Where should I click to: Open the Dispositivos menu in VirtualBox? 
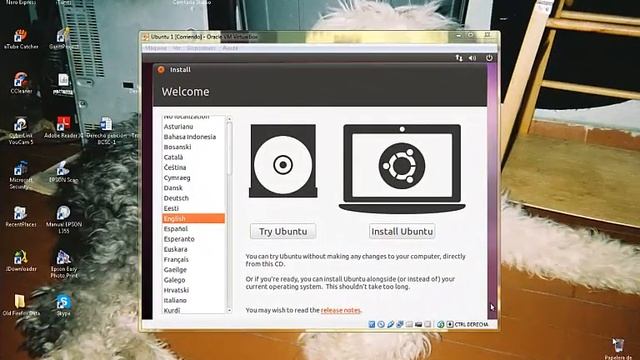point(201,48)
